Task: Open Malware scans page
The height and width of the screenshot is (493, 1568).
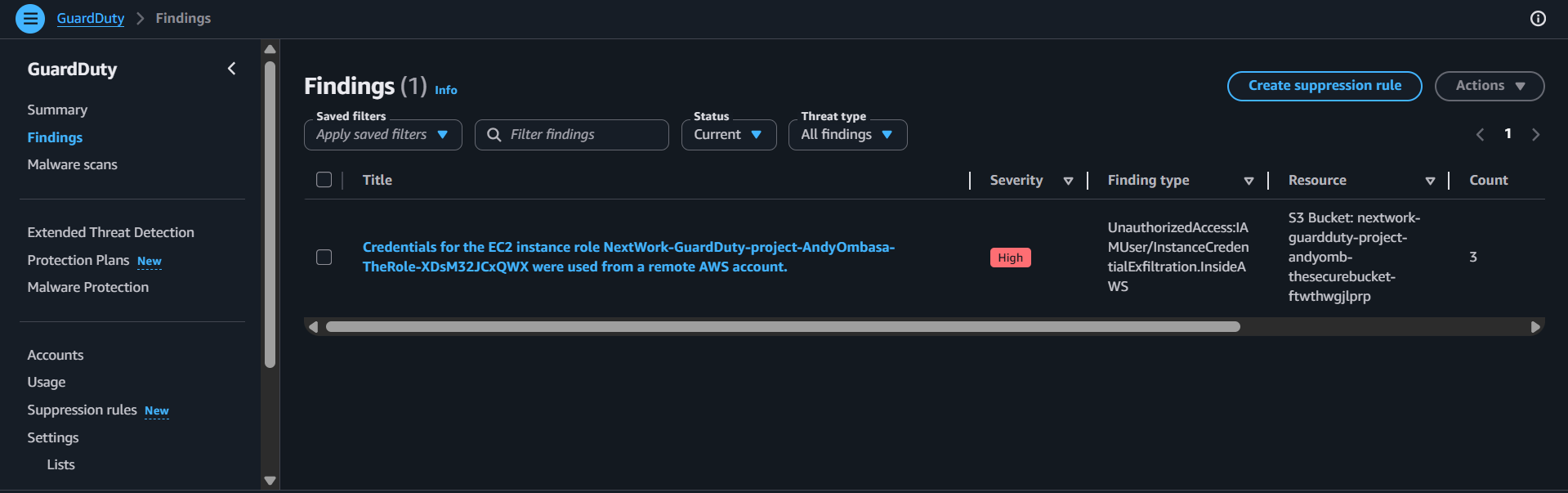Action: coord(72,164)
